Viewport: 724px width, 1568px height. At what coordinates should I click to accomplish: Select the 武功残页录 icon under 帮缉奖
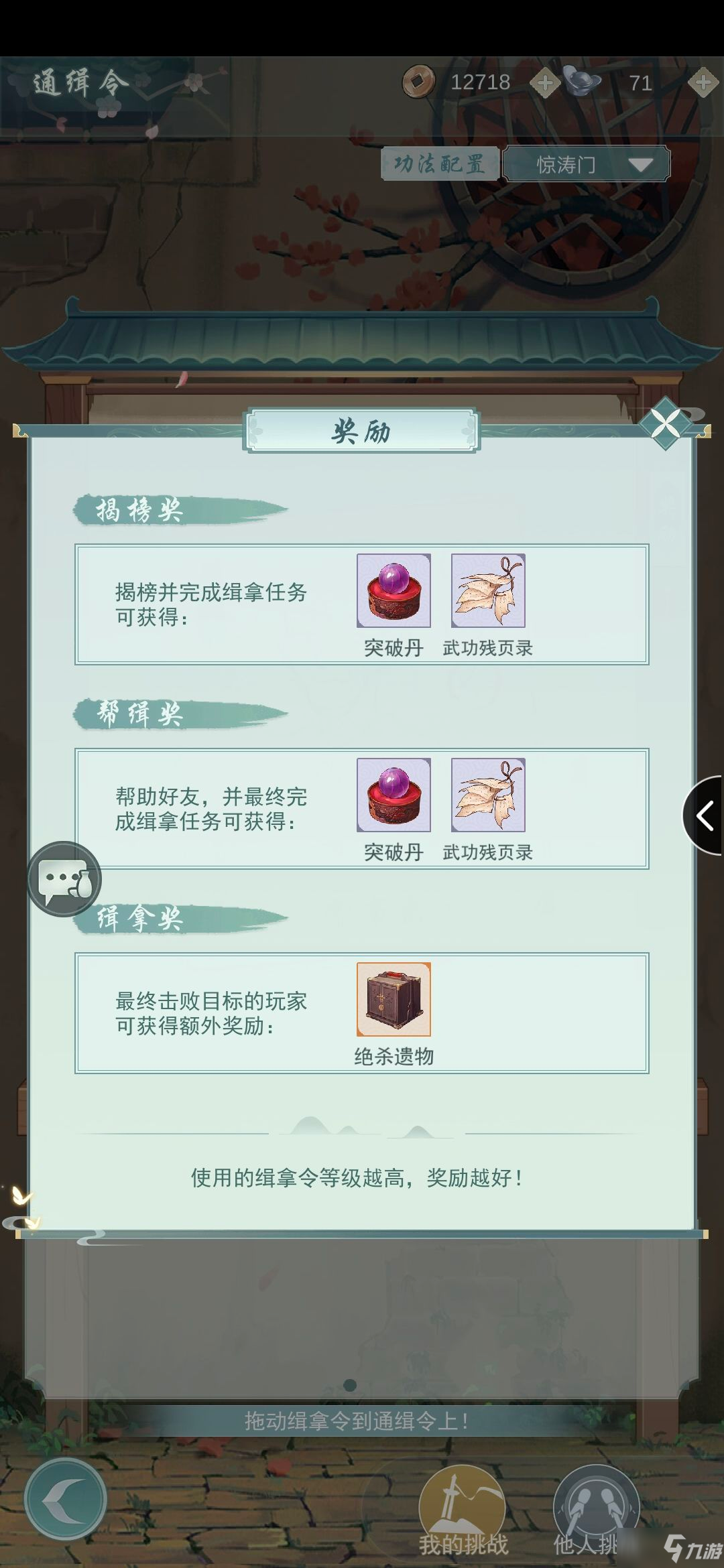[x=488, y=795]
